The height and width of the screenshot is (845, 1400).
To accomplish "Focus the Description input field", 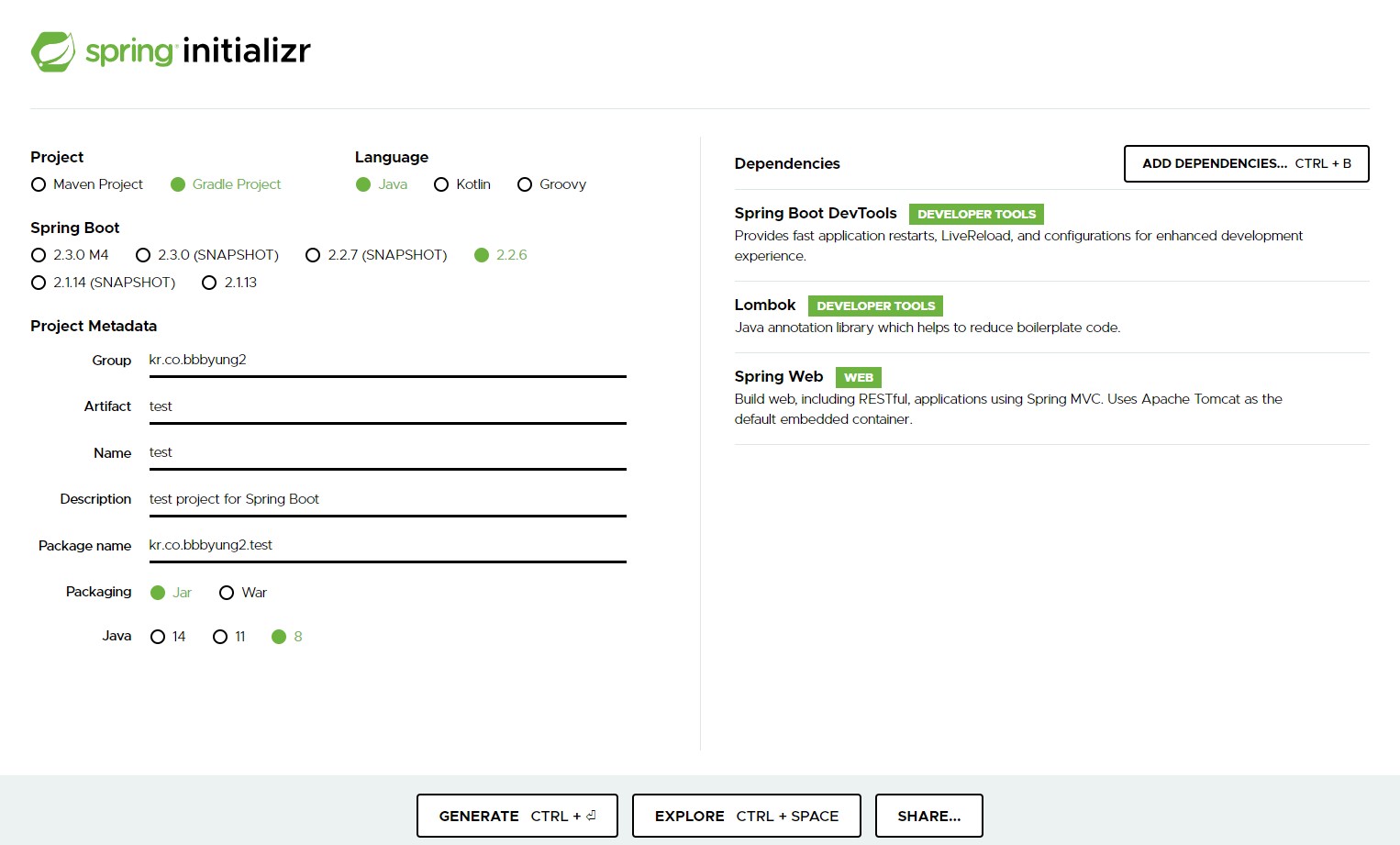I will tap(387, 499).
